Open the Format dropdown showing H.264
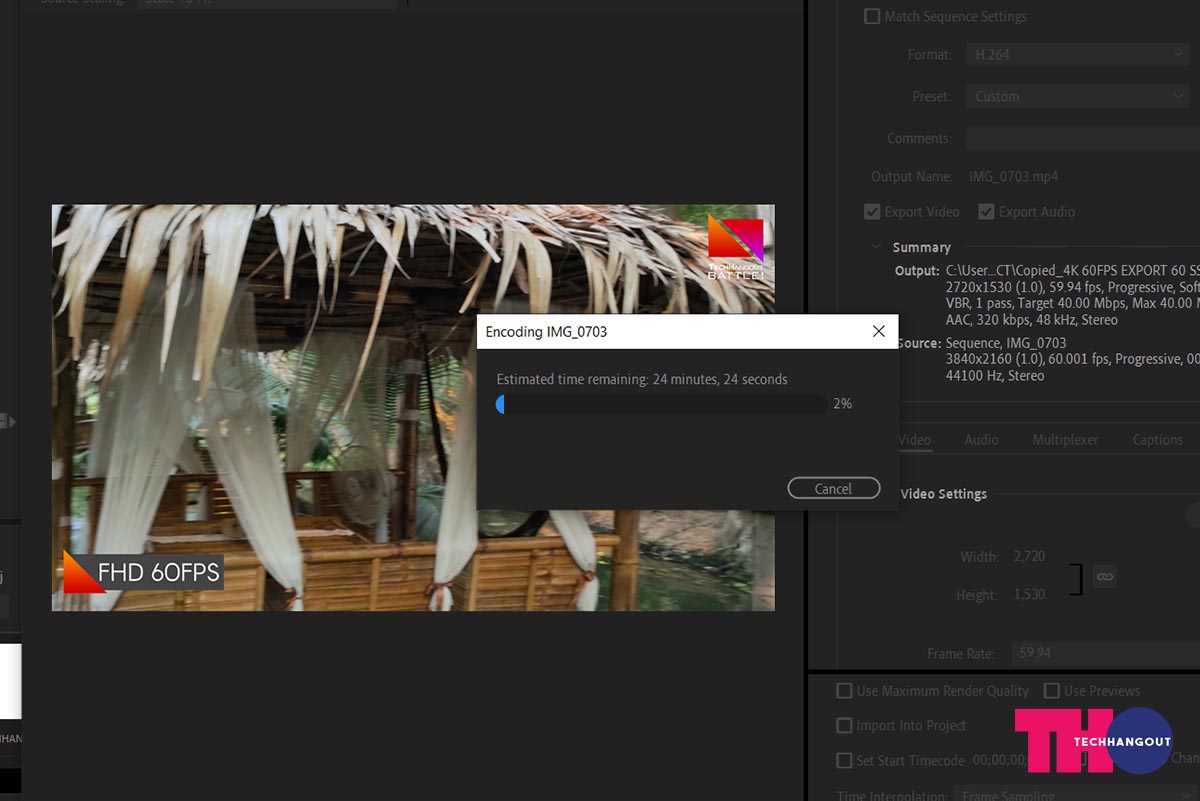 tap(1078, 55)
